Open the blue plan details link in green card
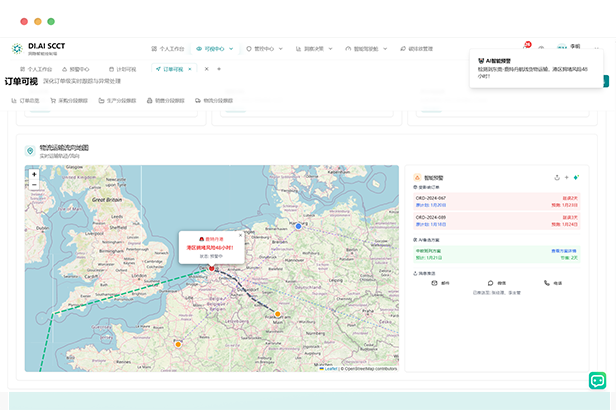 (564, 251)
